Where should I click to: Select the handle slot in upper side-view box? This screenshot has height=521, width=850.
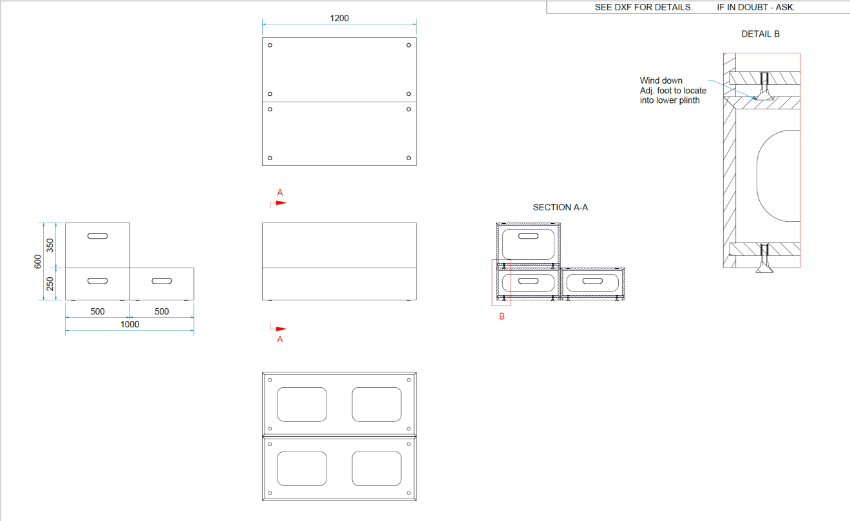pos(98,236)
